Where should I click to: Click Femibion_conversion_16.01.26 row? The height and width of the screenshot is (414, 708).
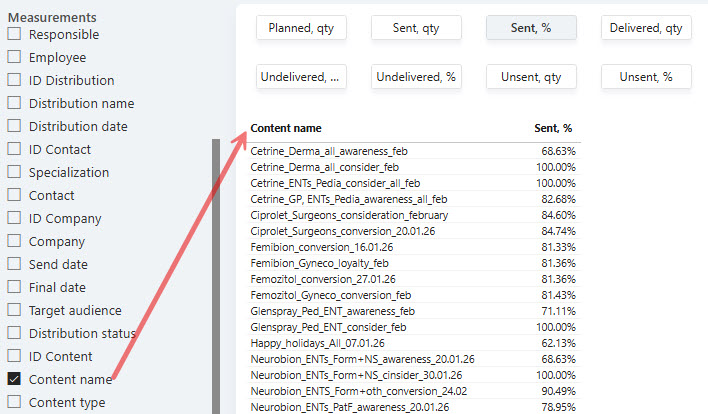414,247
